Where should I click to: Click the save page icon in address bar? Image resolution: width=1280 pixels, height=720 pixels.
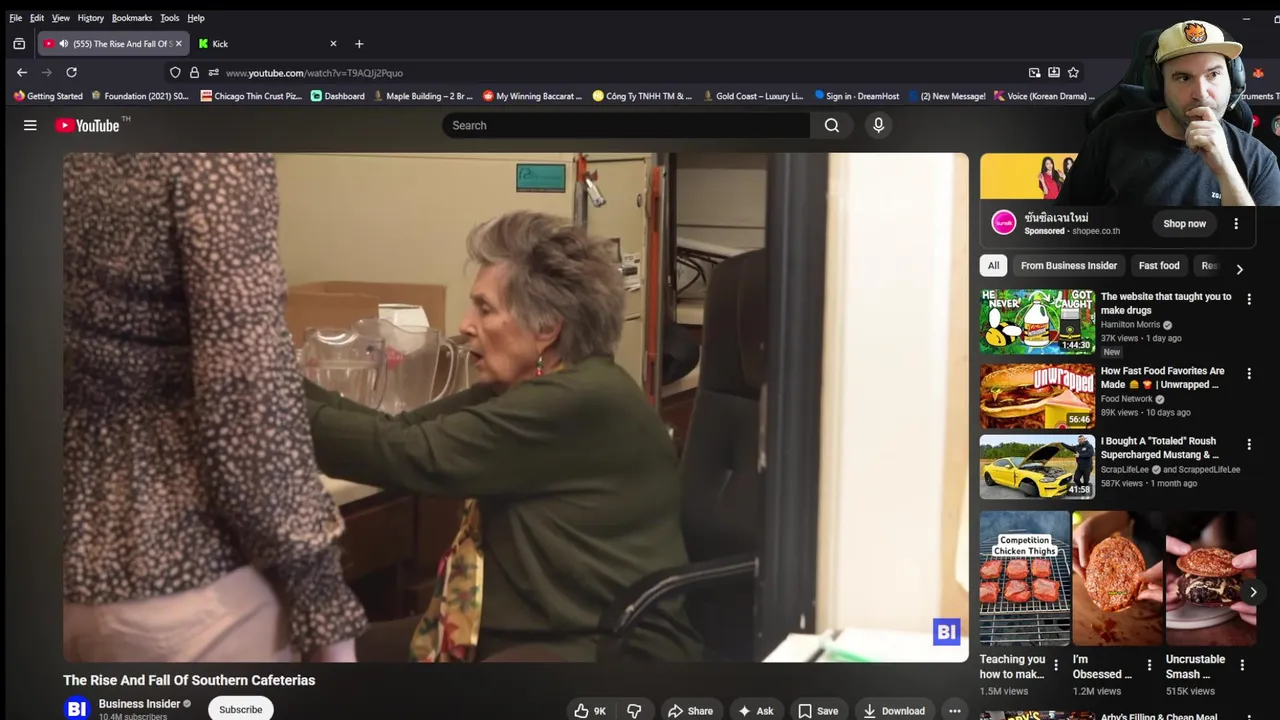(x=1053, y=72)
